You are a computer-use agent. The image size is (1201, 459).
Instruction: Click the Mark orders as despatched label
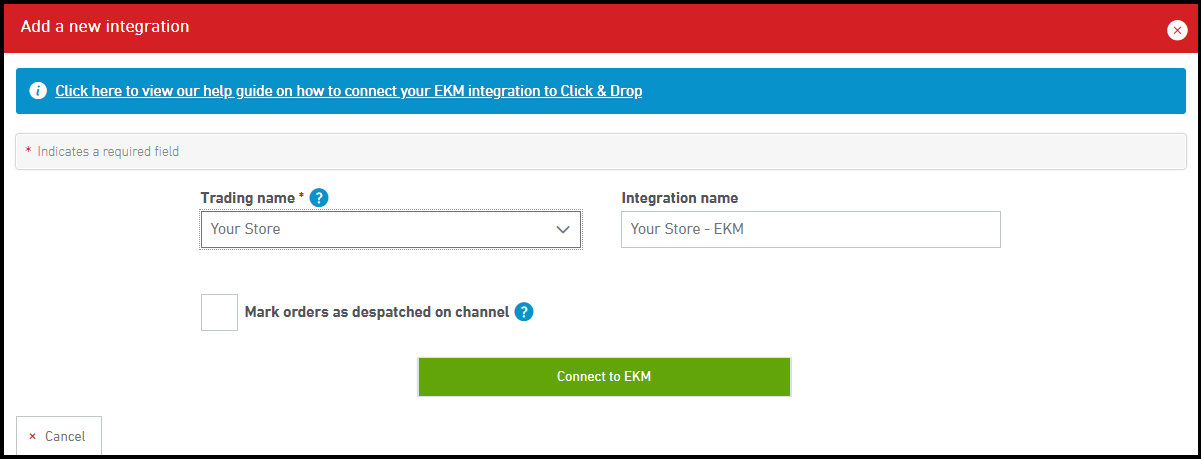click(376, 312)
